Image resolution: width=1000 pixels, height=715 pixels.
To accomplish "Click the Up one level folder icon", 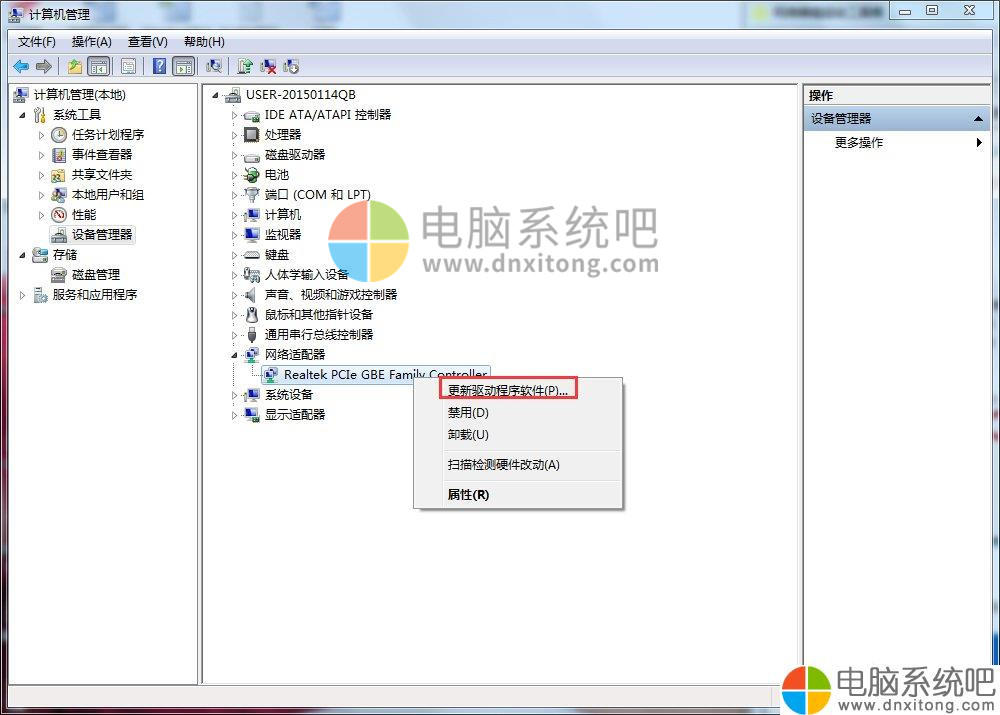I will [x=75, y=66].
